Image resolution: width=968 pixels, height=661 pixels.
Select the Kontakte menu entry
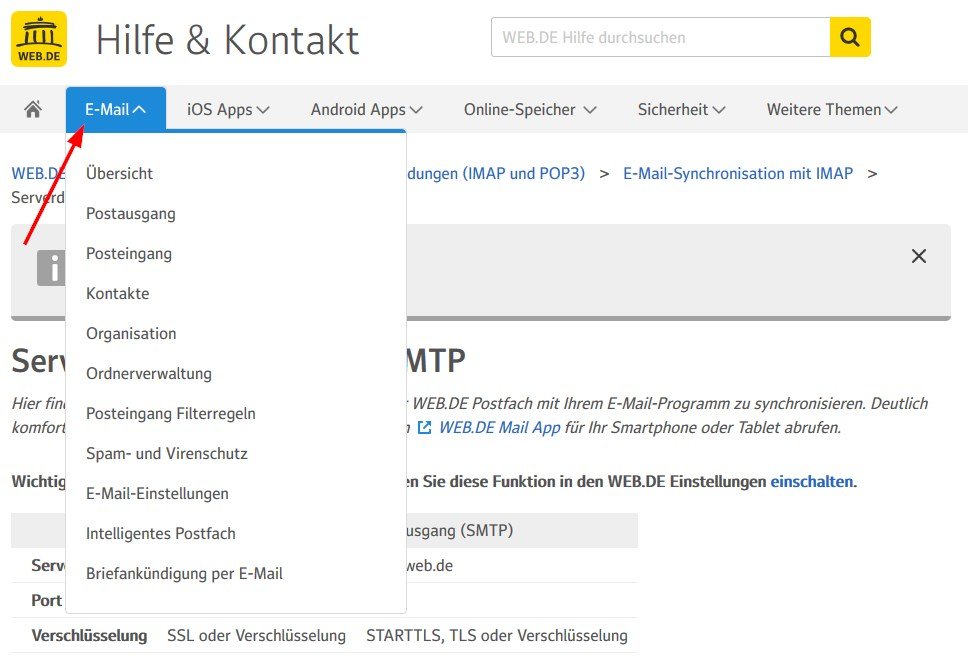(x=117, y=293)
